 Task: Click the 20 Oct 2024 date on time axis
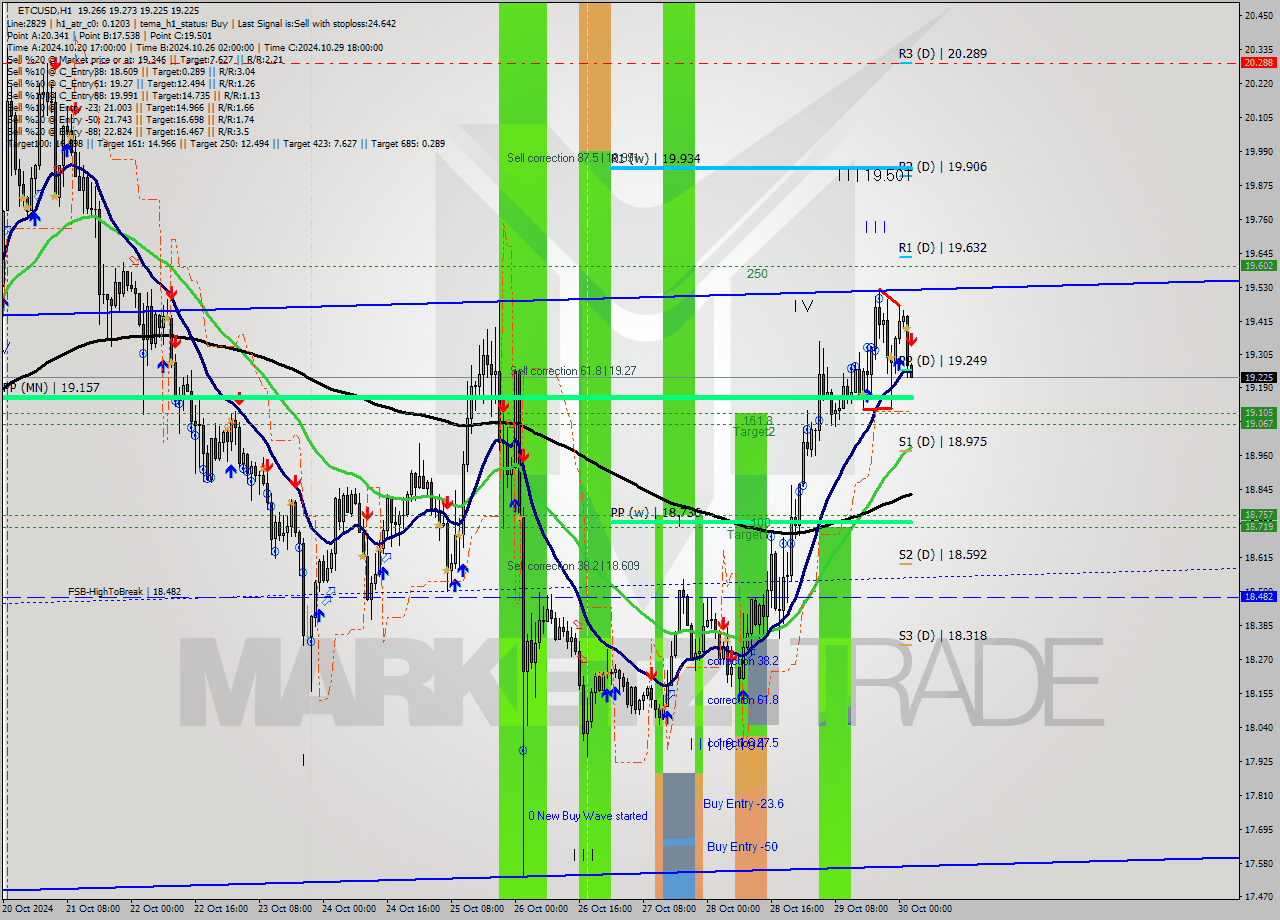click(27, 909)
